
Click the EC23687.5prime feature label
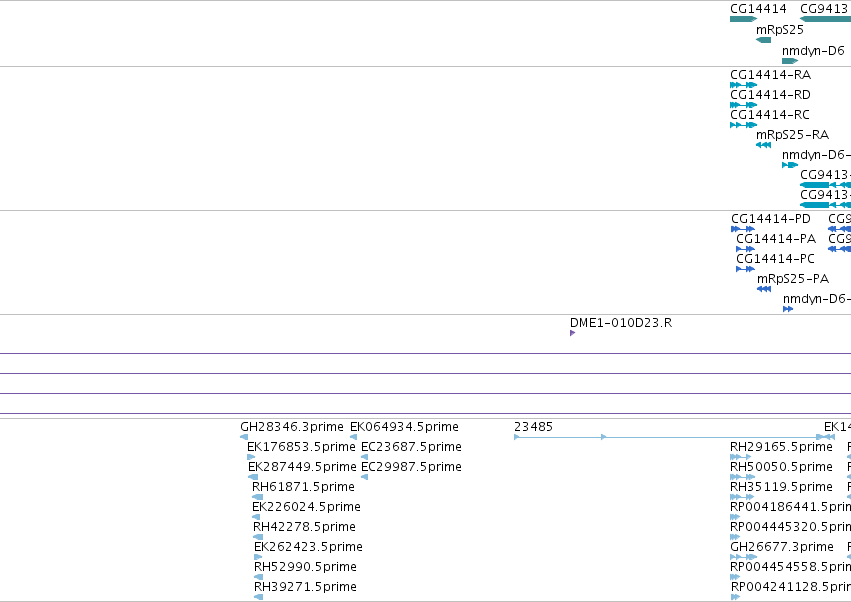411,447
